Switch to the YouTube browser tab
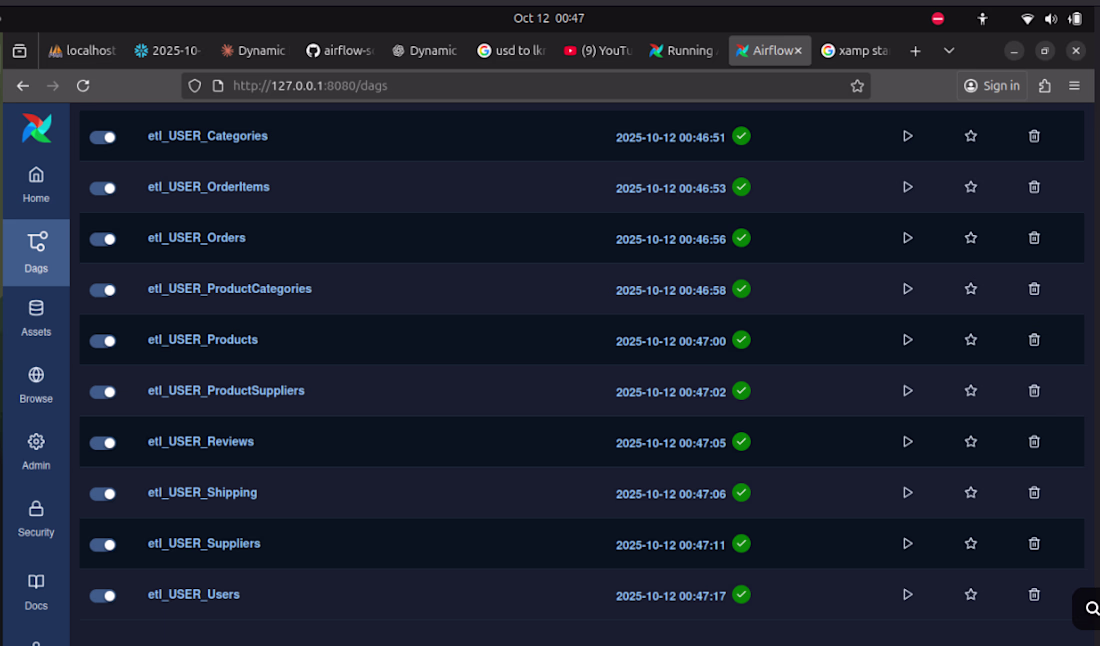1100x646 pixels. [x=598, y=51]
